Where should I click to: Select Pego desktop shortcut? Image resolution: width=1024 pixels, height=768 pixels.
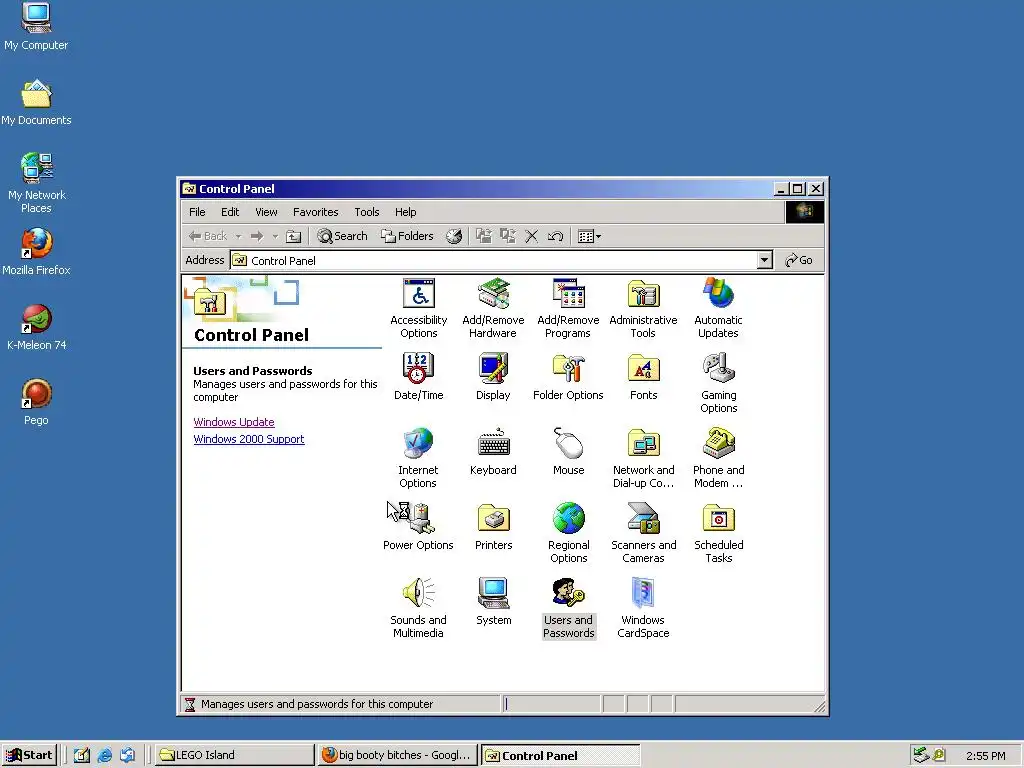(37, 403)
